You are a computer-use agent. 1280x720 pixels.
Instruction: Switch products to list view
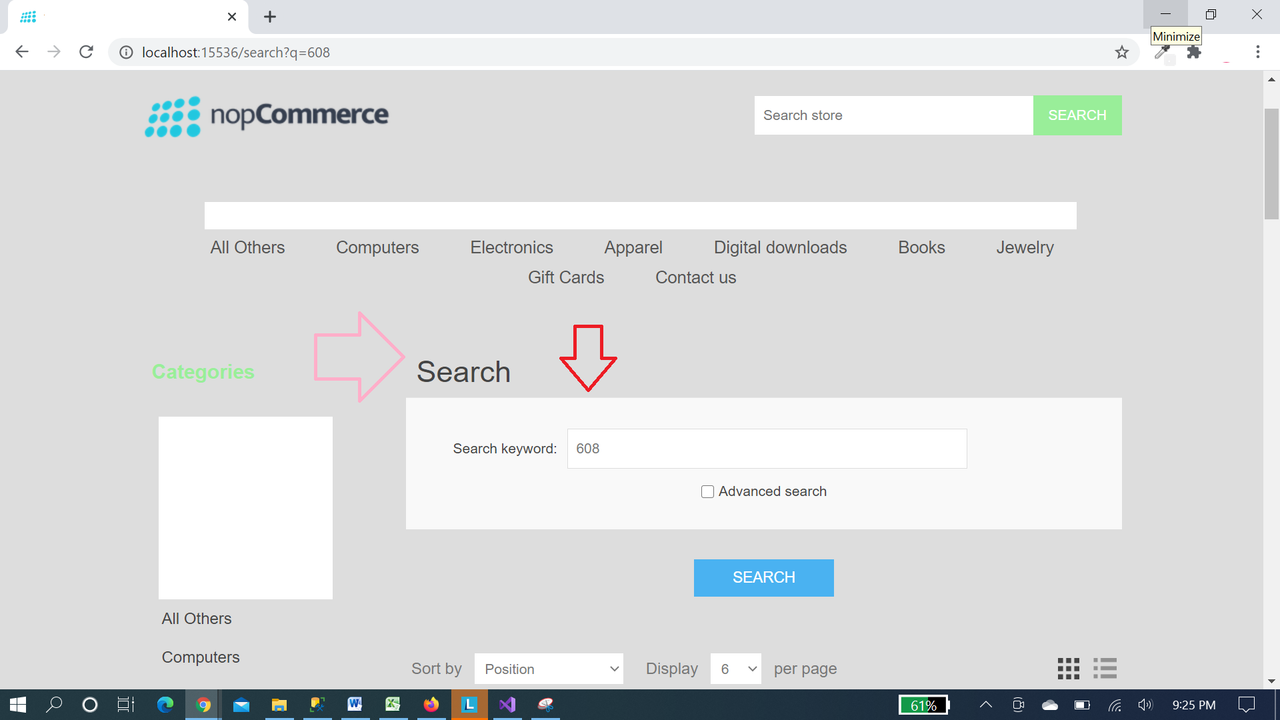1104,668
